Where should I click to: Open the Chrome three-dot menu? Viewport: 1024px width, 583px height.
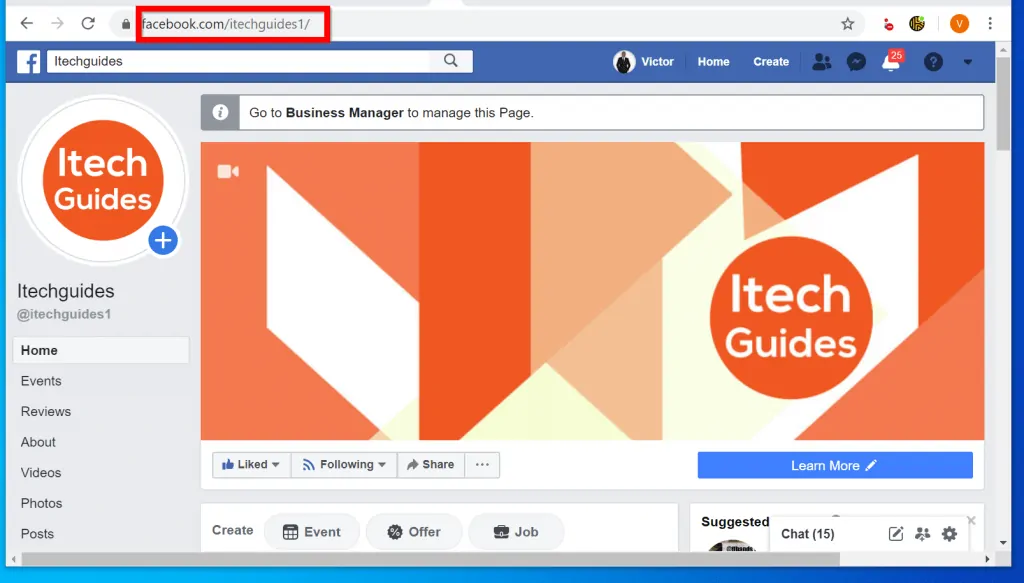point(990,24)
